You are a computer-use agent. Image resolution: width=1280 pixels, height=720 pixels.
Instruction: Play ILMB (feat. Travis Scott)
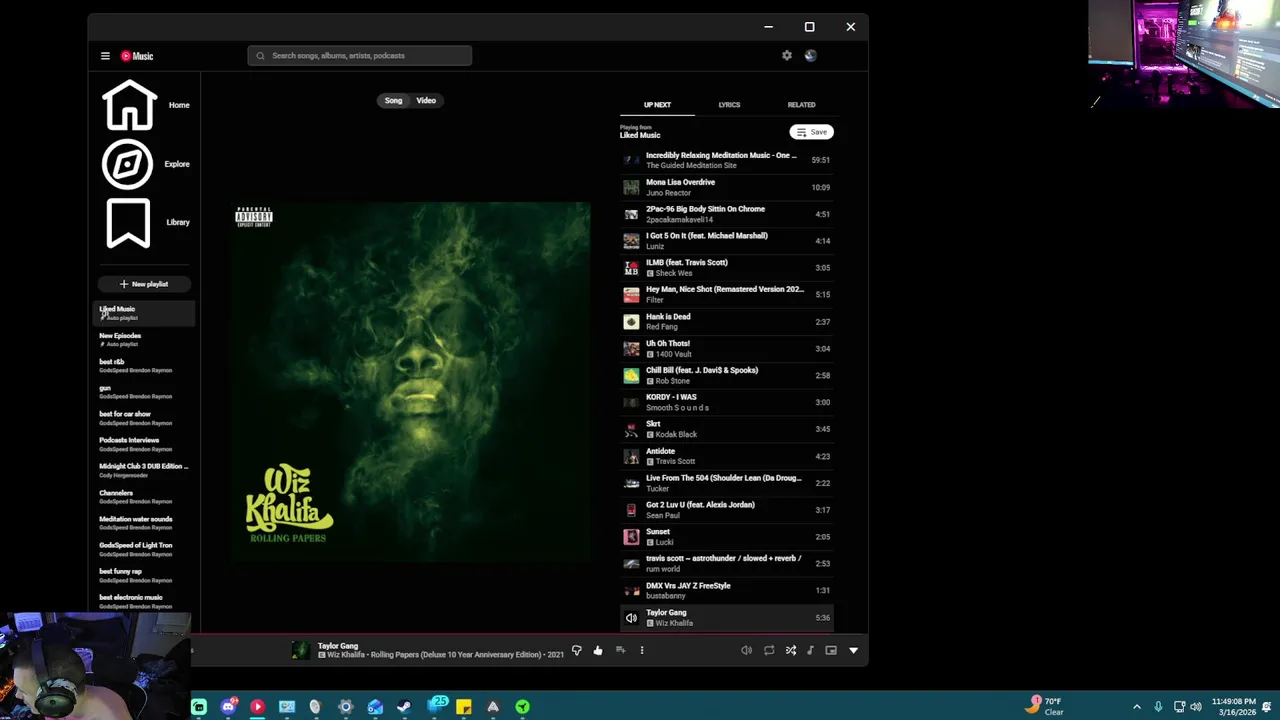[727, 268]
